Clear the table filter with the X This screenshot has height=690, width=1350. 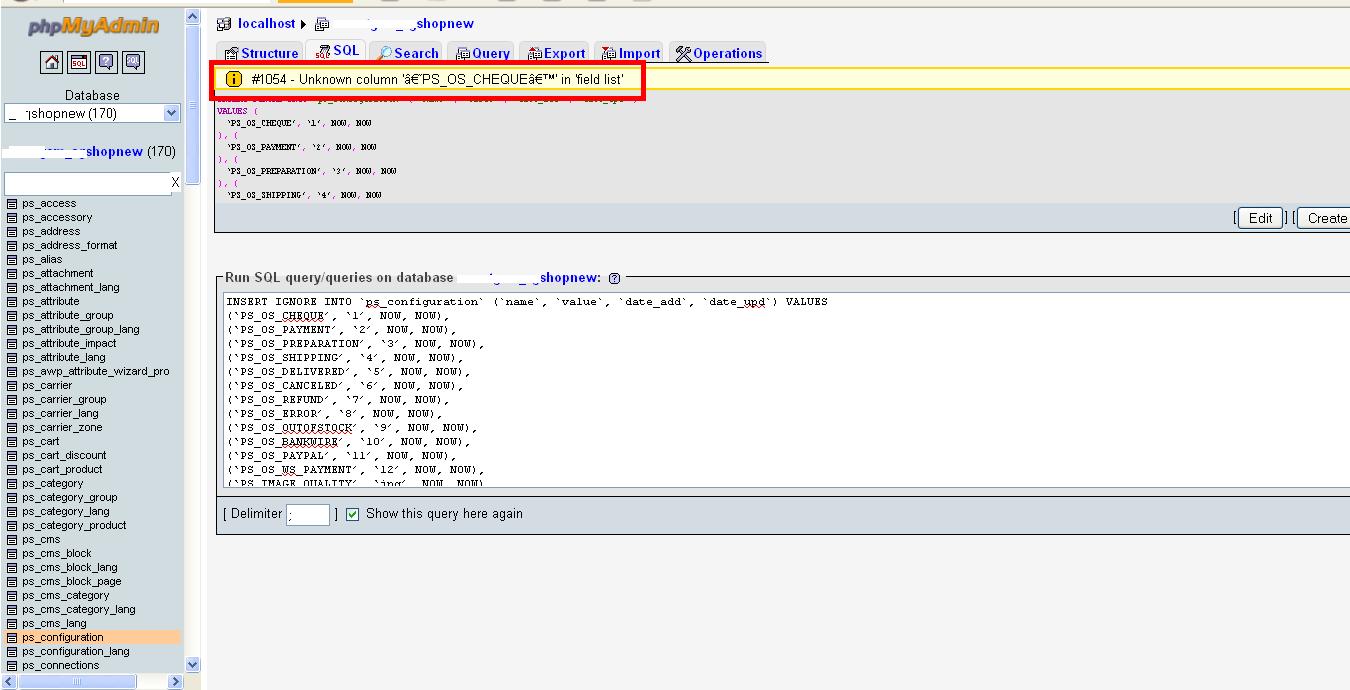click(175, 182)
